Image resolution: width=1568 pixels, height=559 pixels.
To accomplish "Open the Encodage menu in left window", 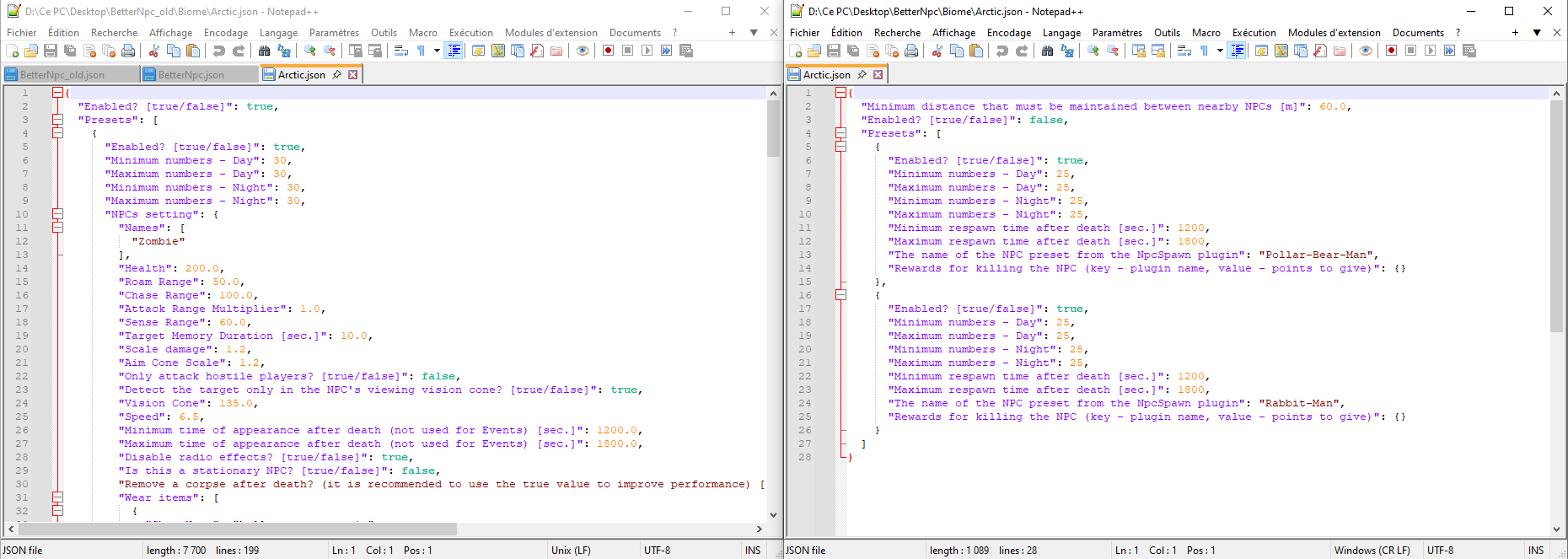I will pyautogui.click(x=226, y=33).
